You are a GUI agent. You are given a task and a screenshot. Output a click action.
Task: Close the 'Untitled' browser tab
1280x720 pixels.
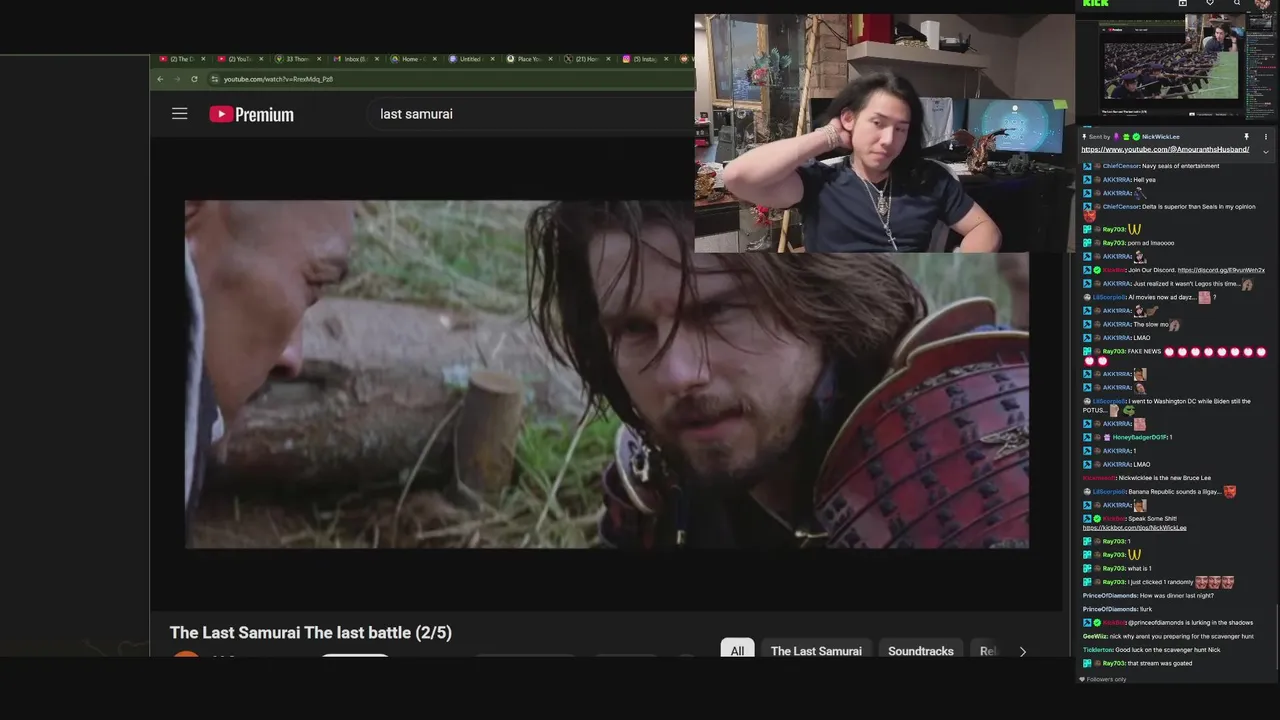tap(493, 59)
